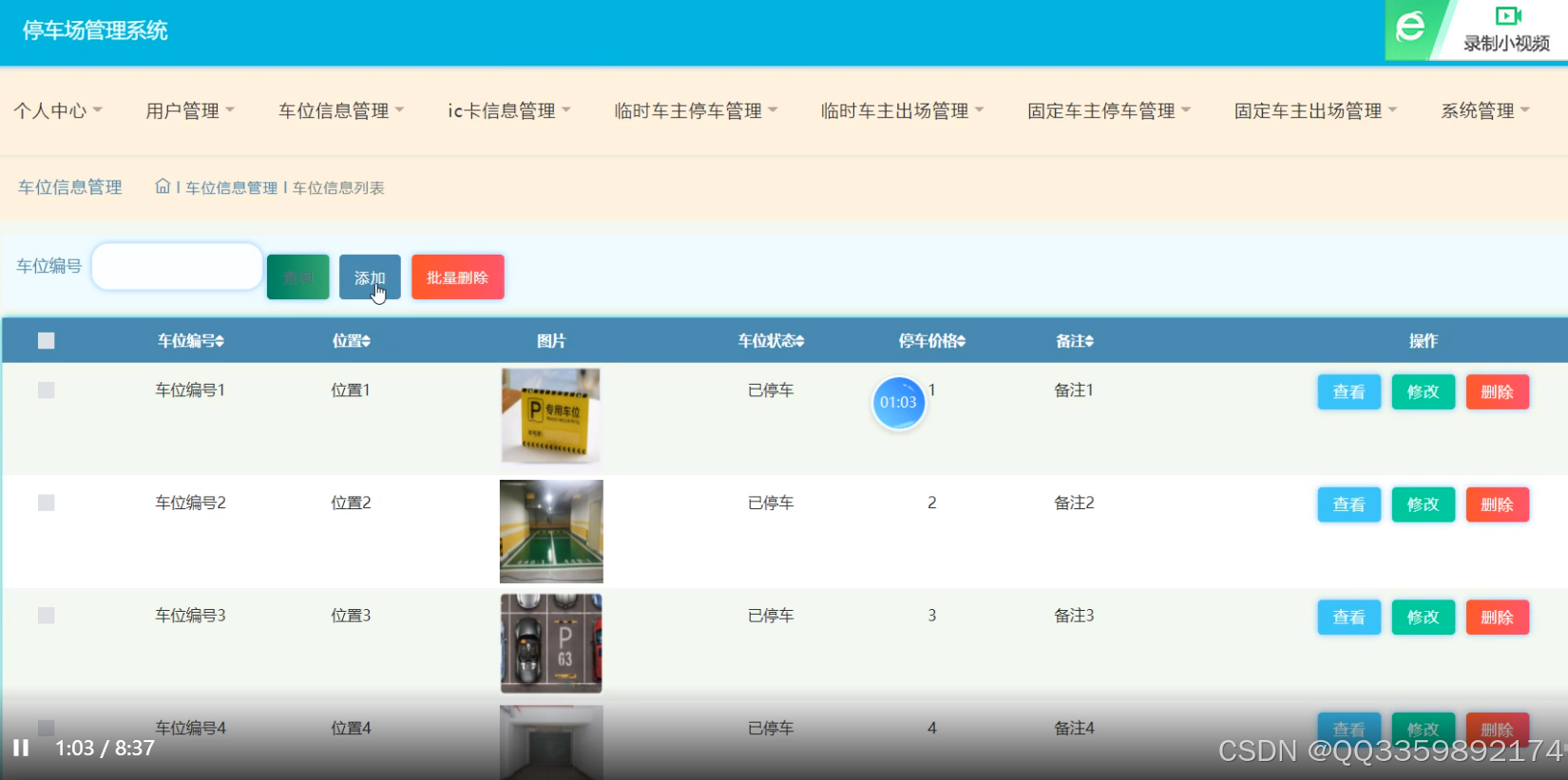Click the home icon in breadcrumb
The height and width of the screenshot is (780, 1568).
(163, 186)
